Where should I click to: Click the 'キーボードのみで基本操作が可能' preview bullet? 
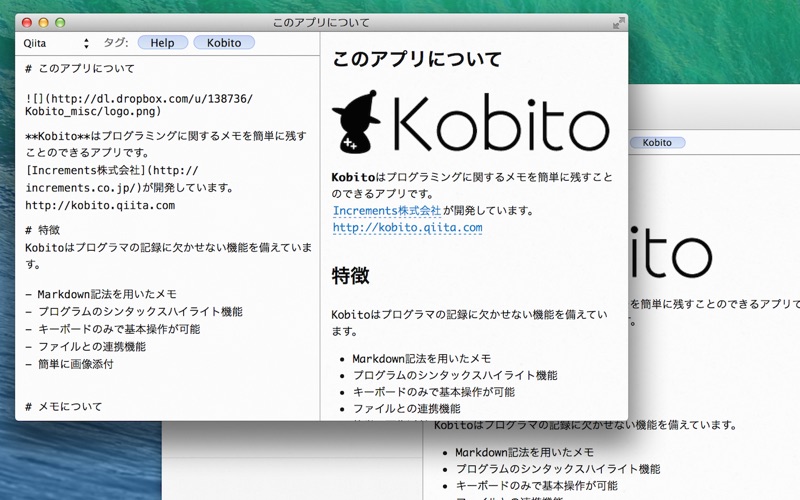tap(434, 392)
